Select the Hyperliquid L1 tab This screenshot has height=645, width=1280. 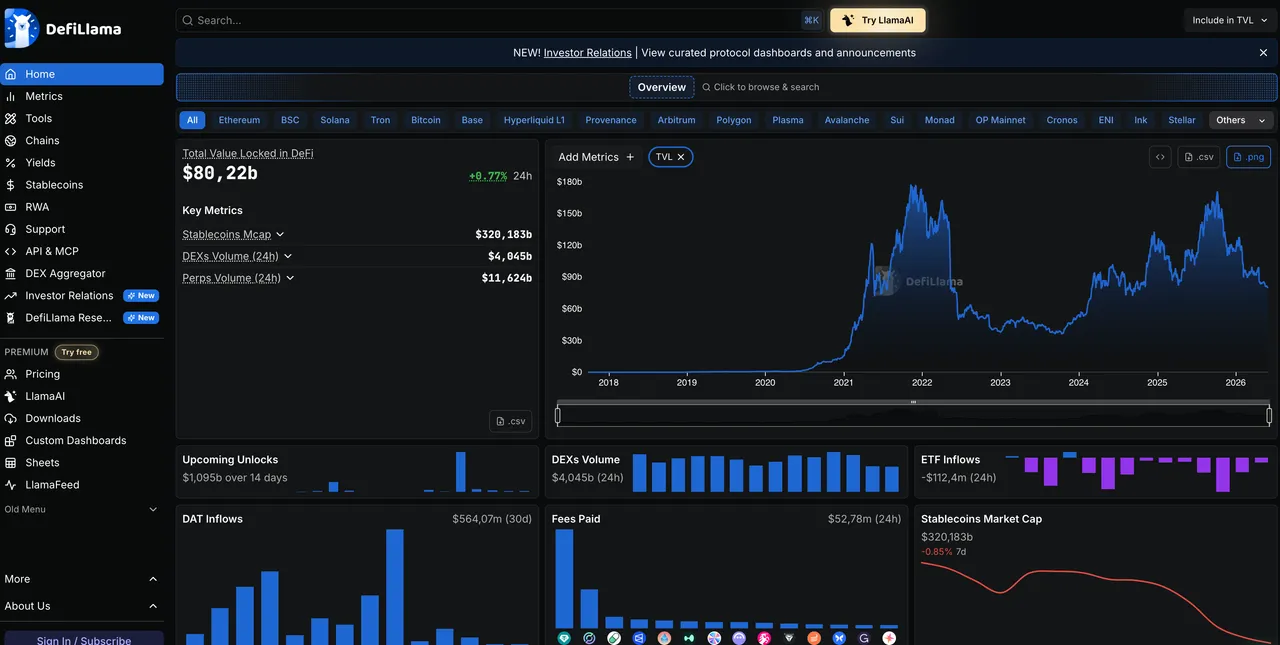[534, 120]
